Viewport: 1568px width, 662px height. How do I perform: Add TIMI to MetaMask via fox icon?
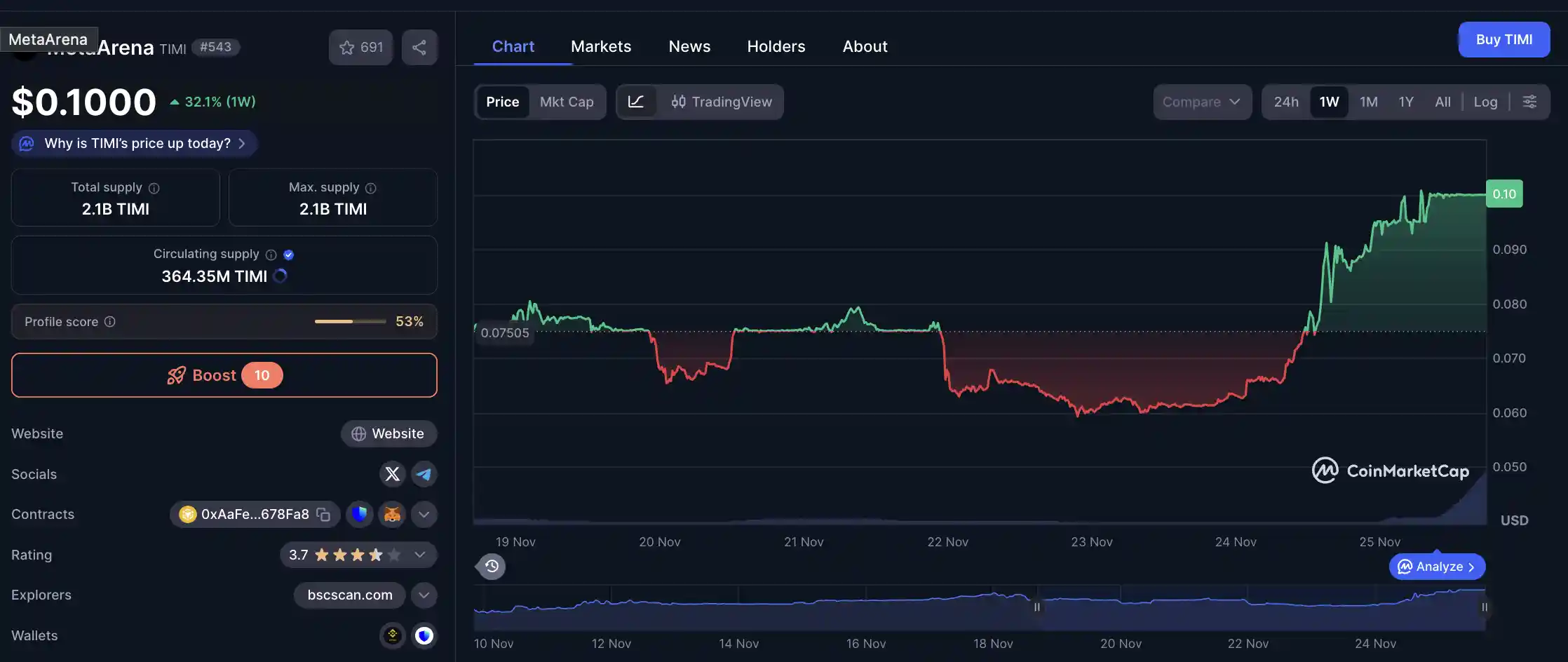point(391,514)
